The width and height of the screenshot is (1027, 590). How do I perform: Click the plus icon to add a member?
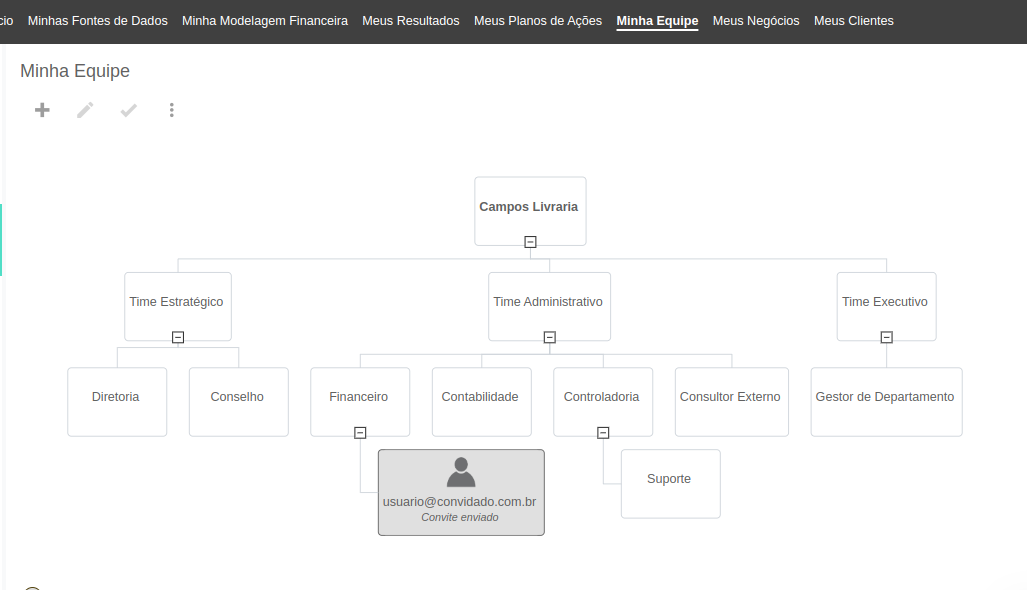(x=42, y=110)
